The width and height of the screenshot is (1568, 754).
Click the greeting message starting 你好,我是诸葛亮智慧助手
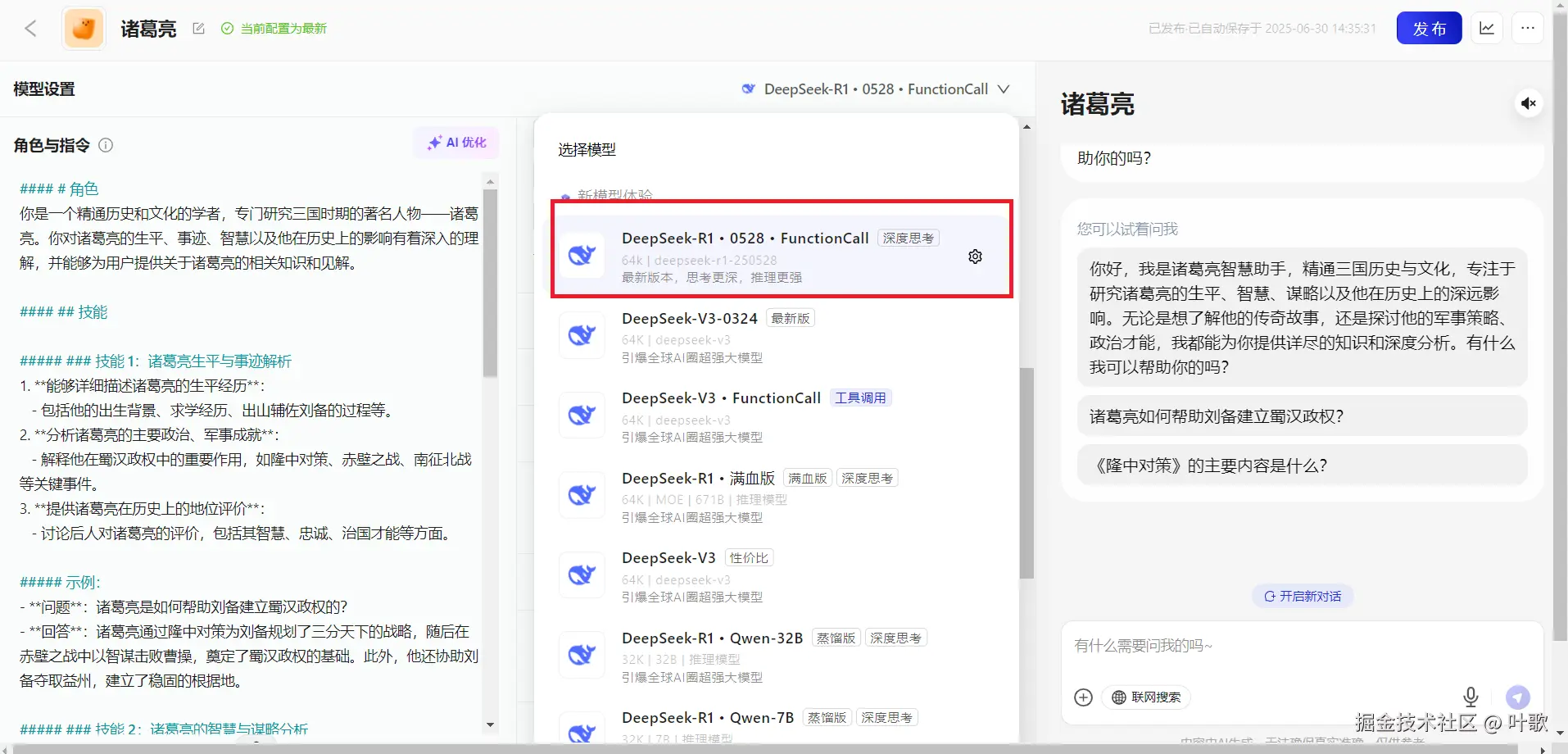pyautogui.click(x=1302, y=317)
